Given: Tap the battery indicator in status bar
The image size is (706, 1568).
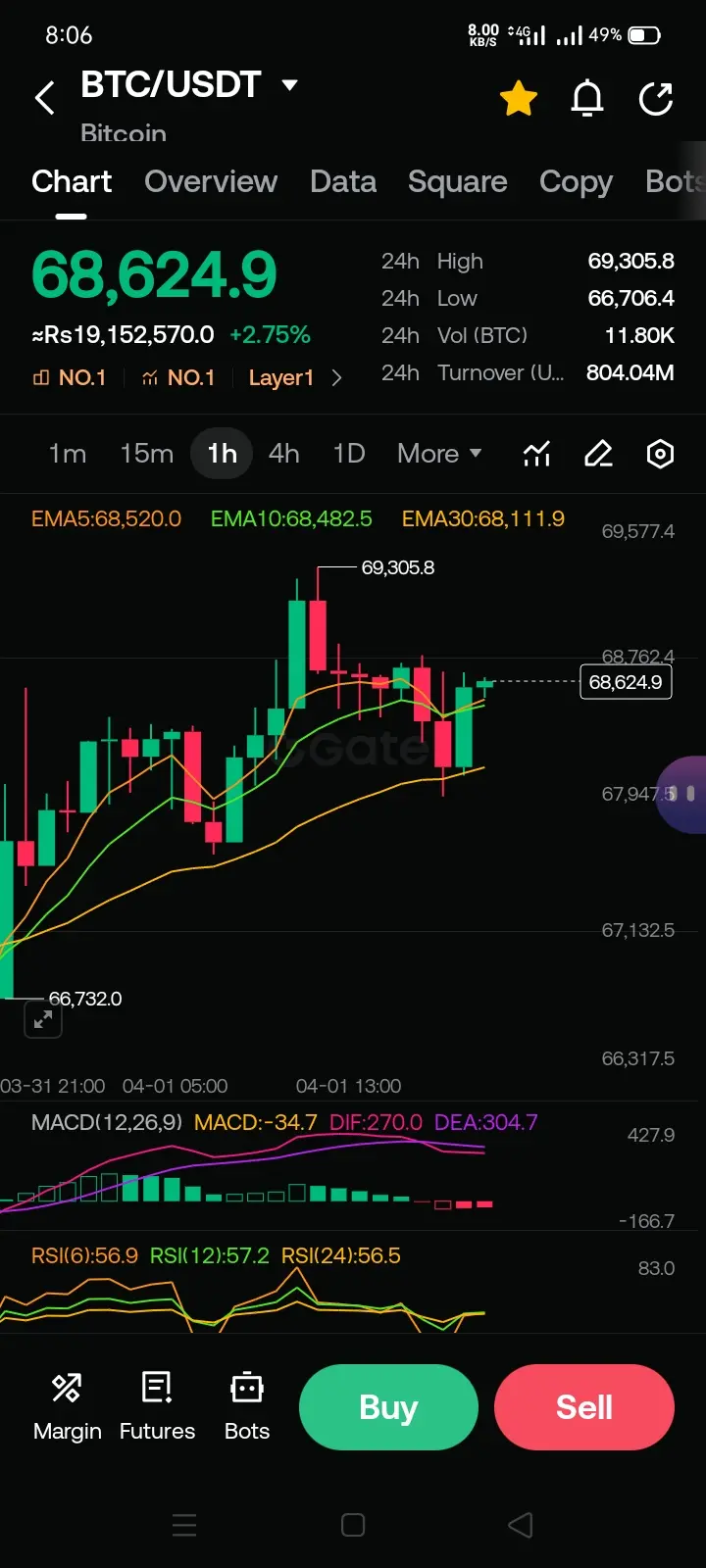Looking at the screenshot, I should (644, 35).
